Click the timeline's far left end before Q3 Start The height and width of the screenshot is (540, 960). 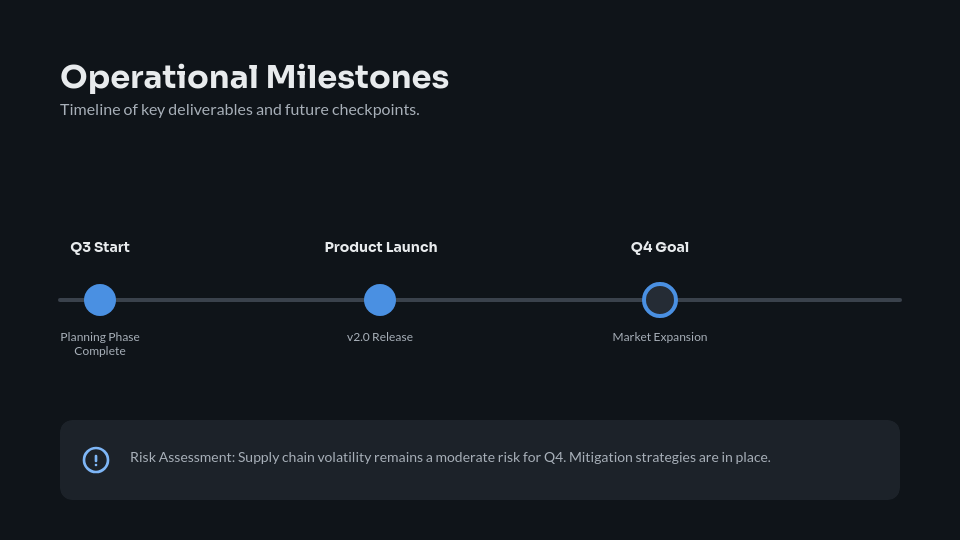pos(68,300)
